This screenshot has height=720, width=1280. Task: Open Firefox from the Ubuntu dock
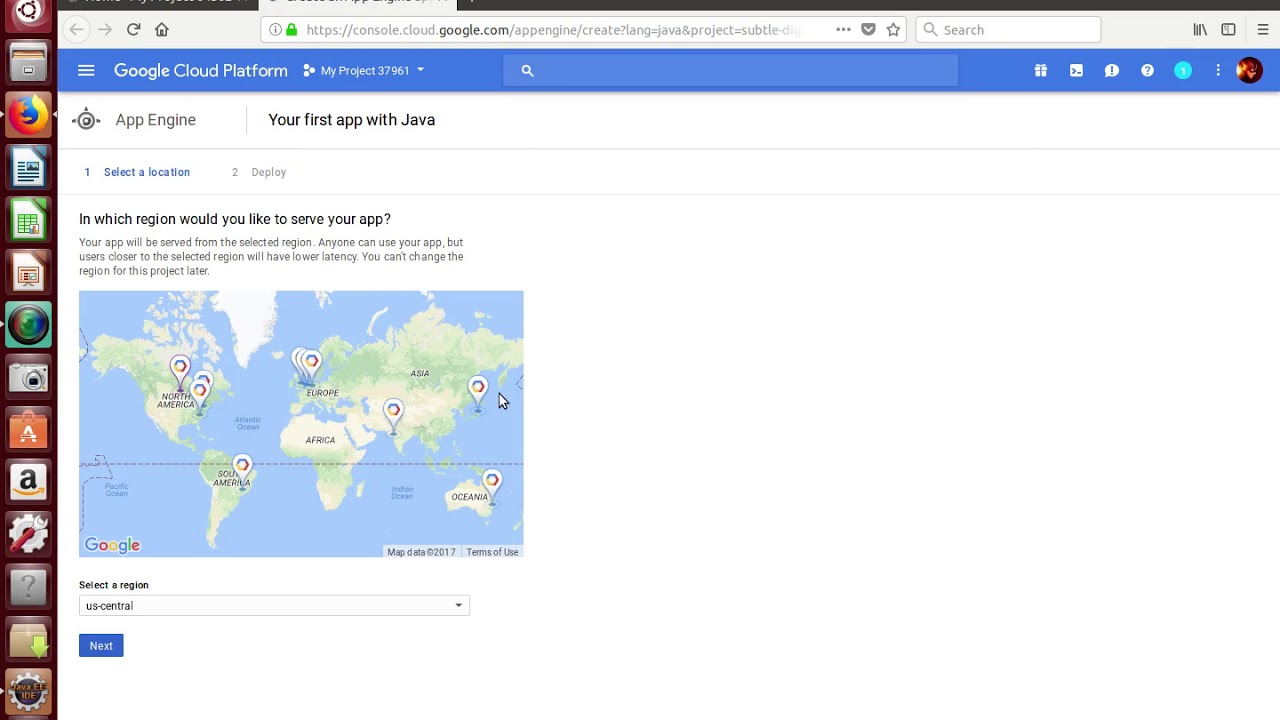(x=28, y=114)
